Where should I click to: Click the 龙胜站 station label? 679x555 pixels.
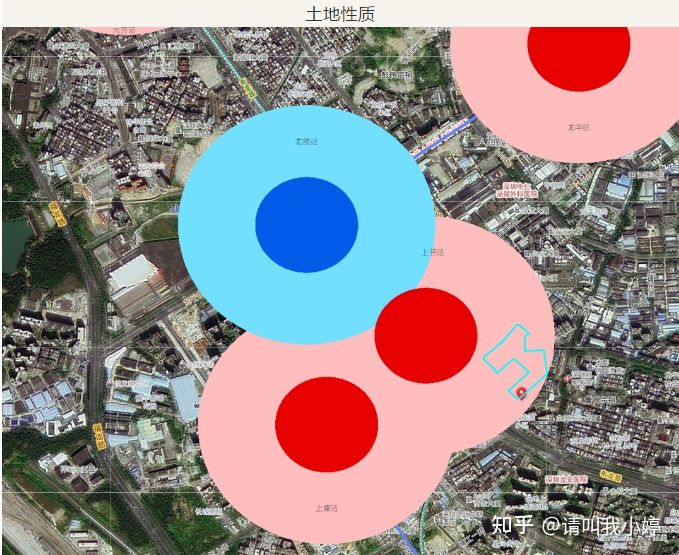click(x=307, y=142)
